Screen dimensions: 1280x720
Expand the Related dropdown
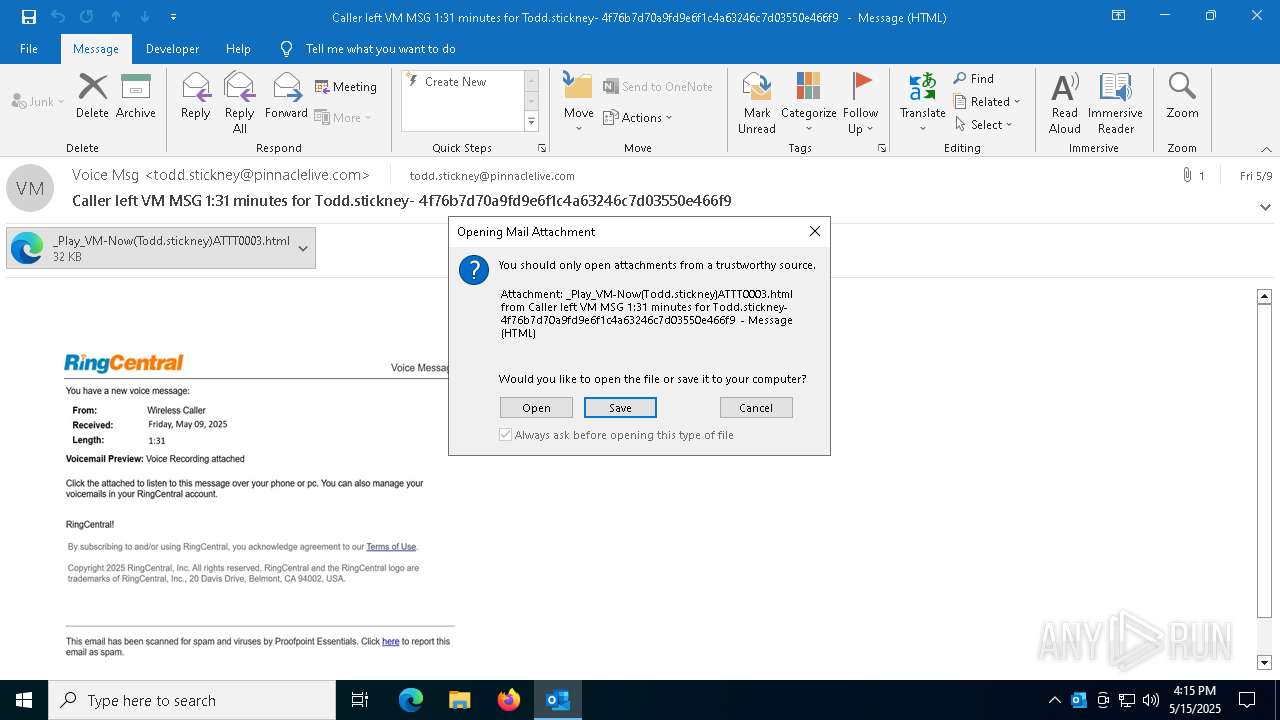click(x=987, y=102)
